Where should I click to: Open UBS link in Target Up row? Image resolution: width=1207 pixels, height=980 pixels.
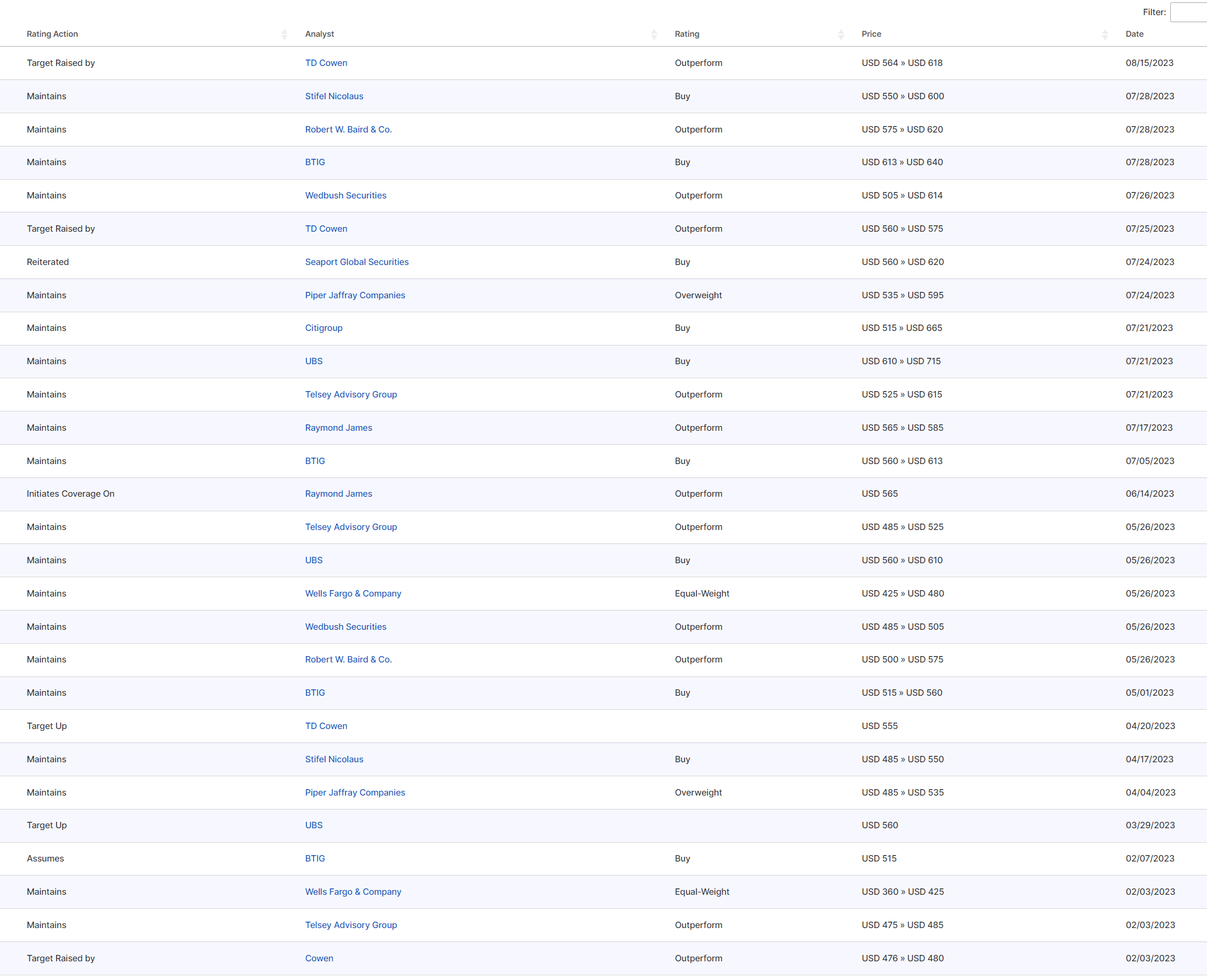(x=313, y=825)
